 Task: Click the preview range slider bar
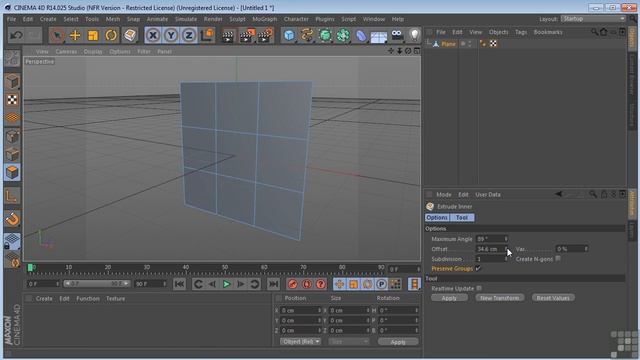[x=97, y=284]
